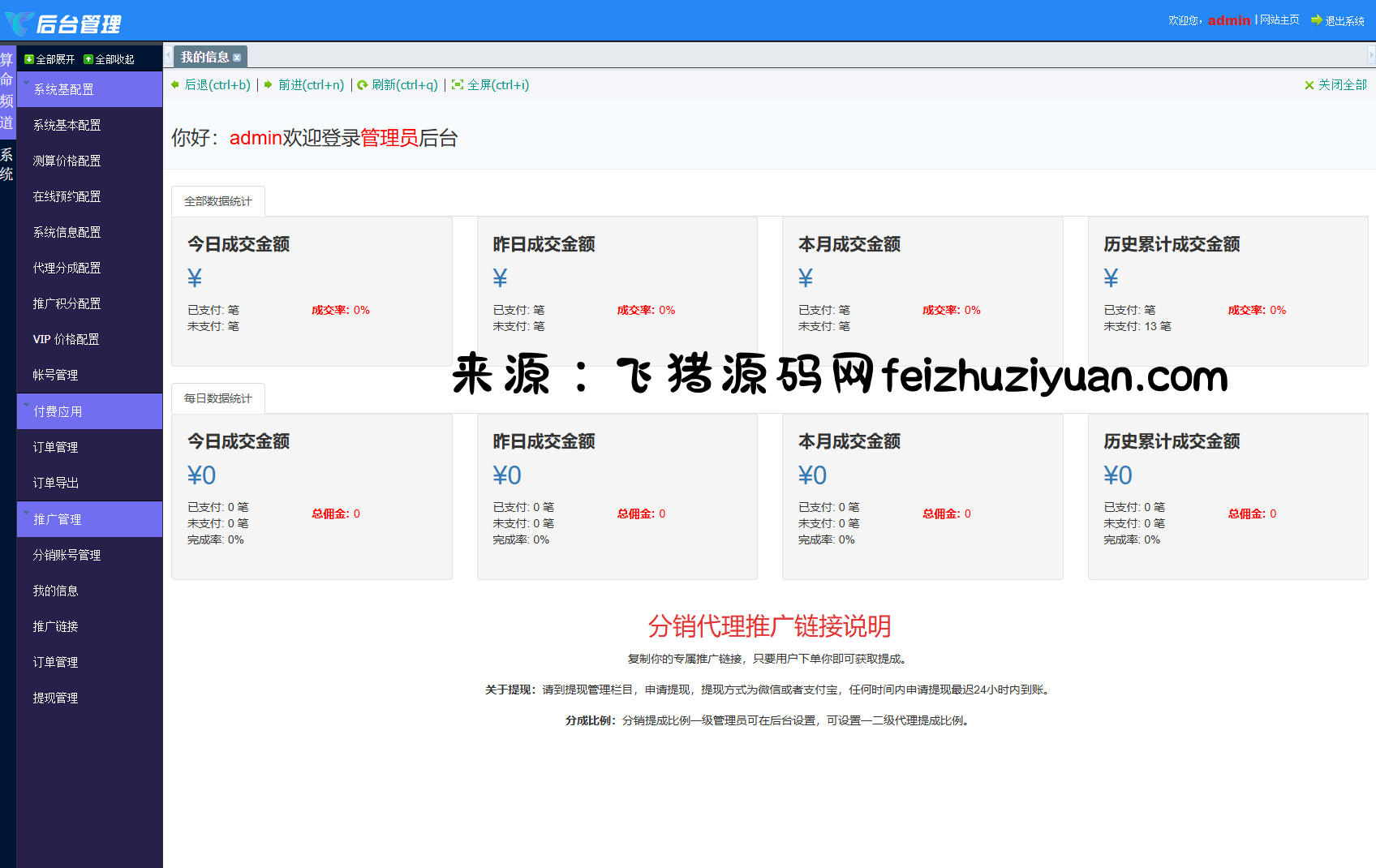The width and height of the screenshot is (1376, 868).
Task: Click the green 全部展开 expand-all icon
Action: (x=29, y=59)
